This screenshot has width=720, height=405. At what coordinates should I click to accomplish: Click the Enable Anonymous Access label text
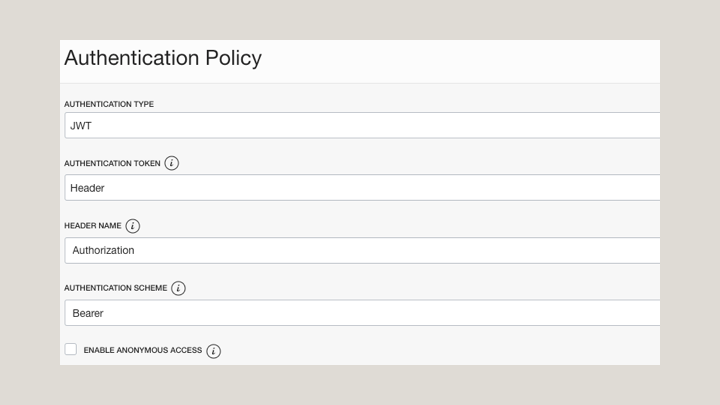(x=142, y=351)
